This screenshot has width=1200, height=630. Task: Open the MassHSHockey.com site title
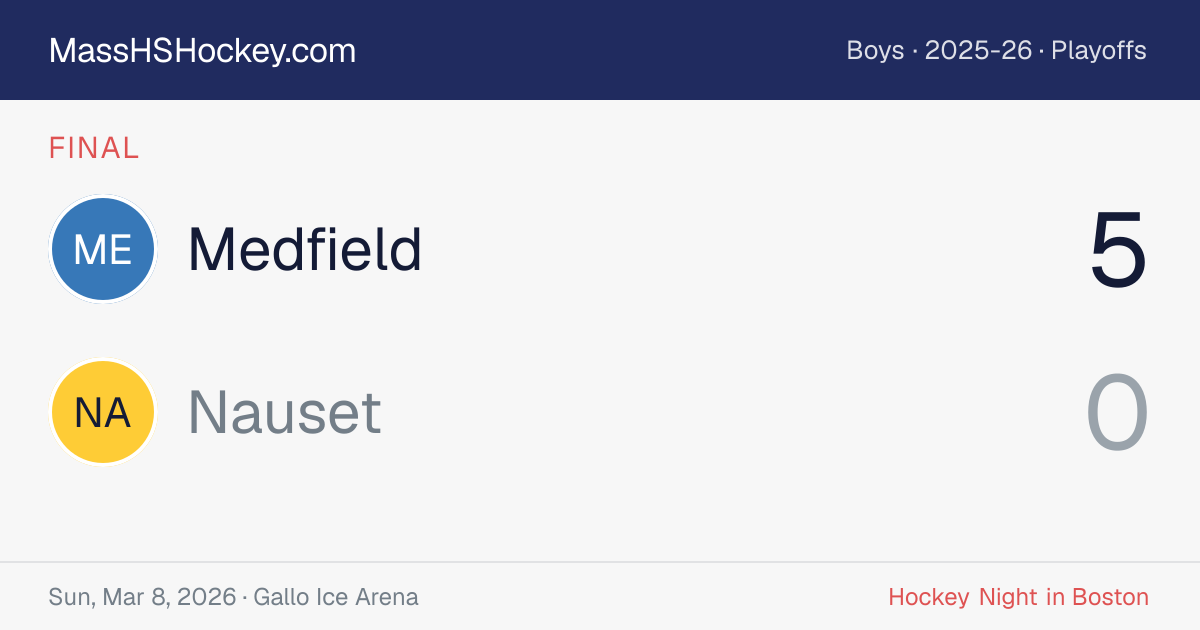coord(202,51)
